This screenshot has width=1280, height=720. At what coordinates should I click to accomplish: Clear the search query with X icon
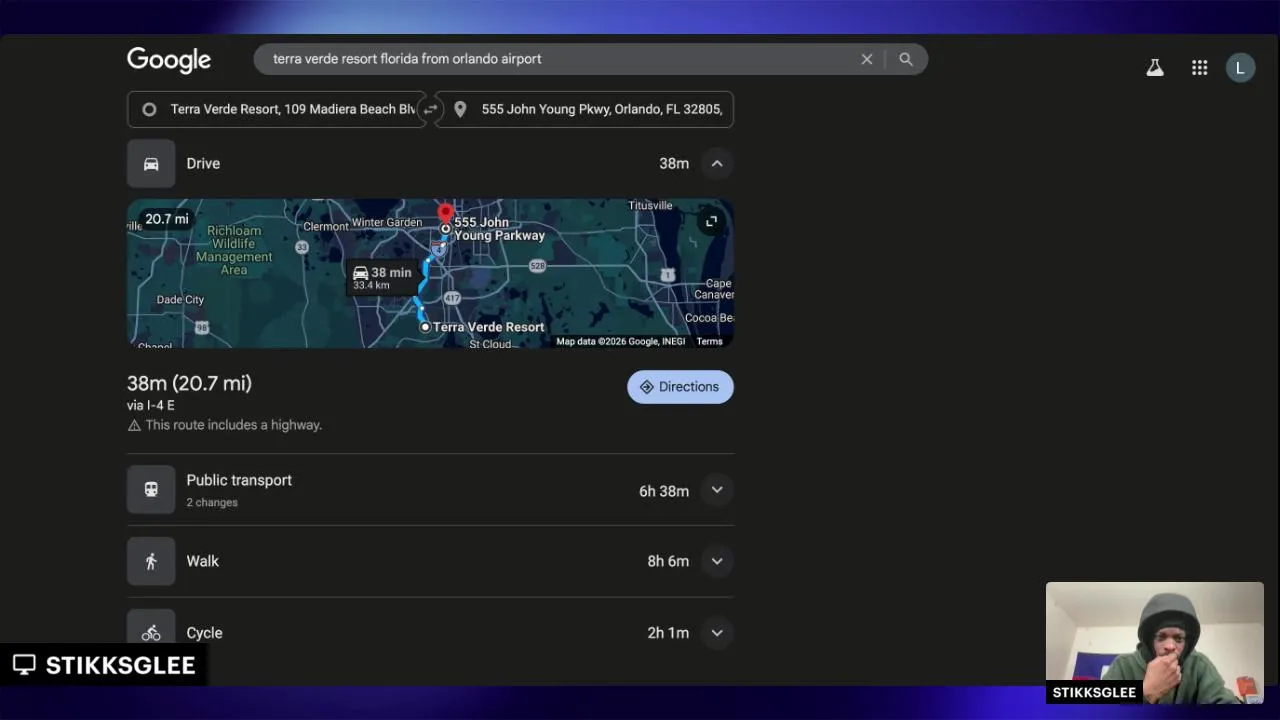pyautogui.click(x=867, y=59)
